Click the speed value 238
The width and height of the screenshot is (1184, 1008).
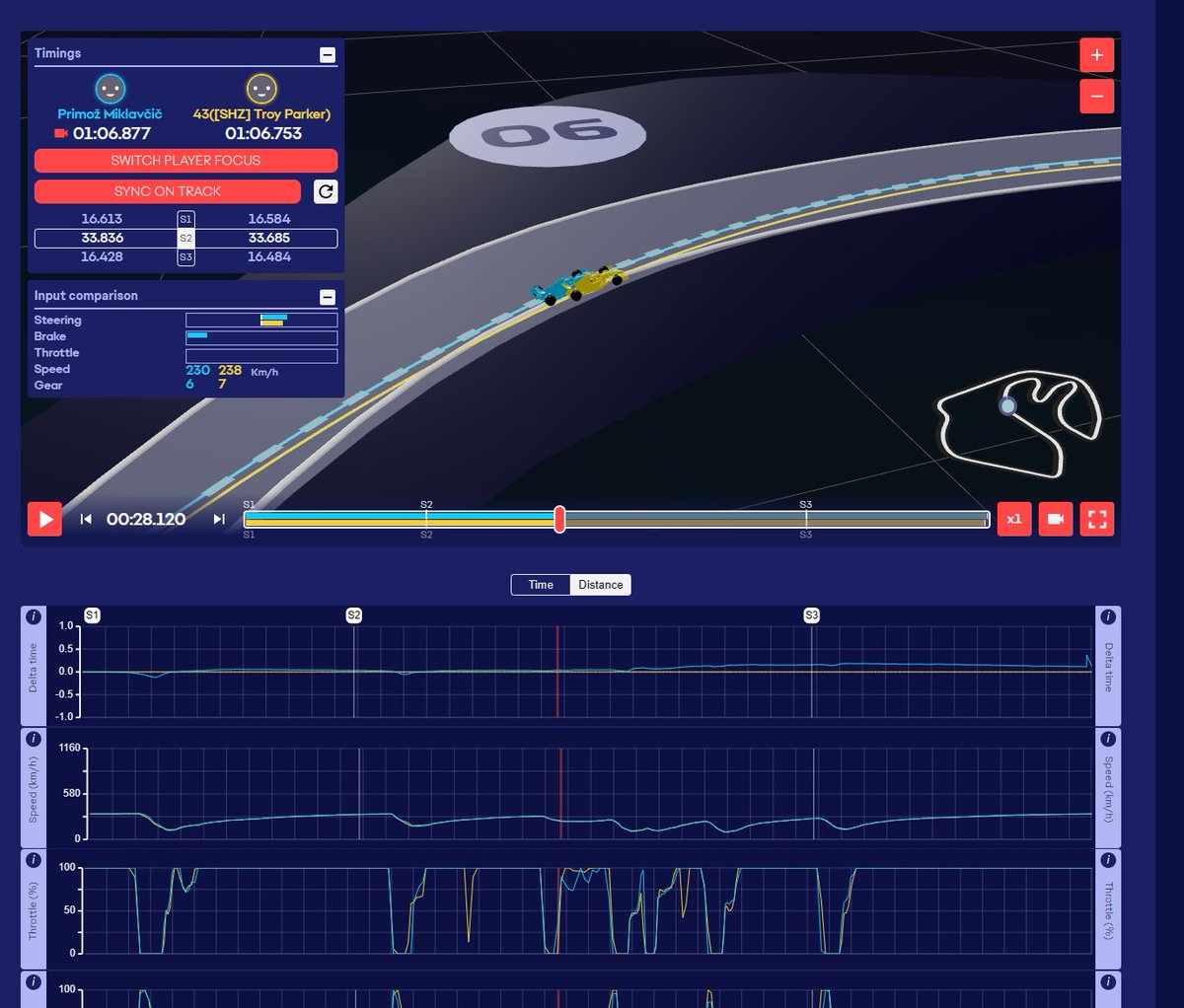point(230,370)
